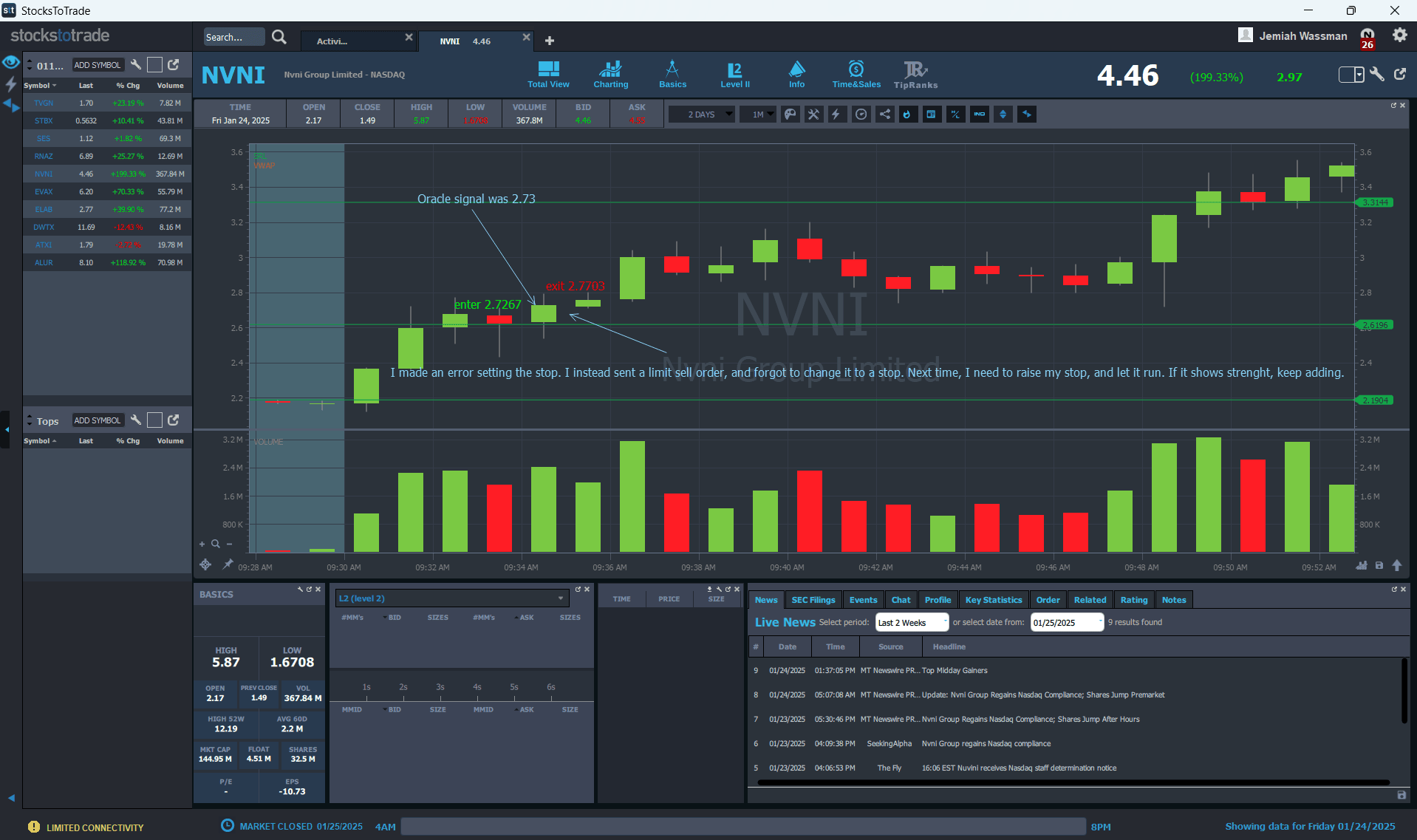Open the Info view
Screen dimensions: 1417x840
point(796,75)
